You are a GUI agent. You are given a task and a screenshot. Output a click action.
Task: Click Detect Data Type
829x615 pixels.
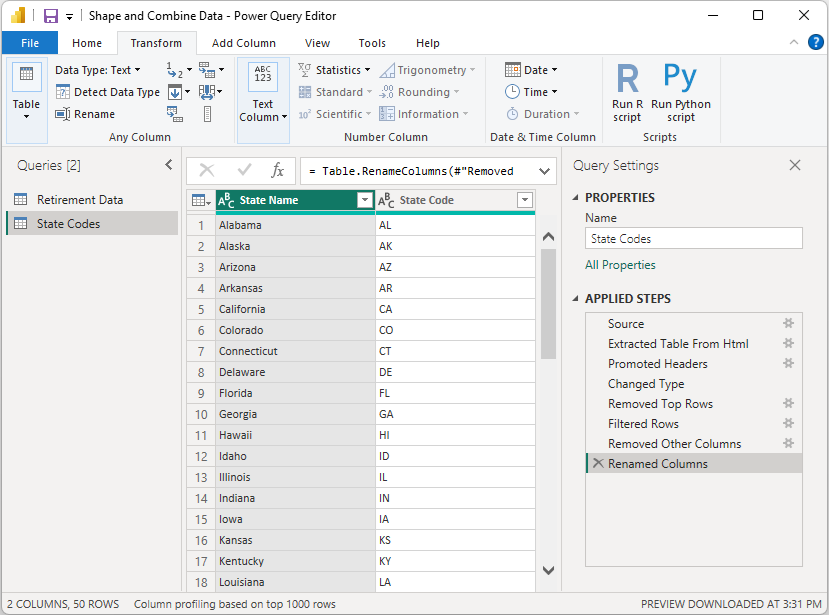[108, 92]
